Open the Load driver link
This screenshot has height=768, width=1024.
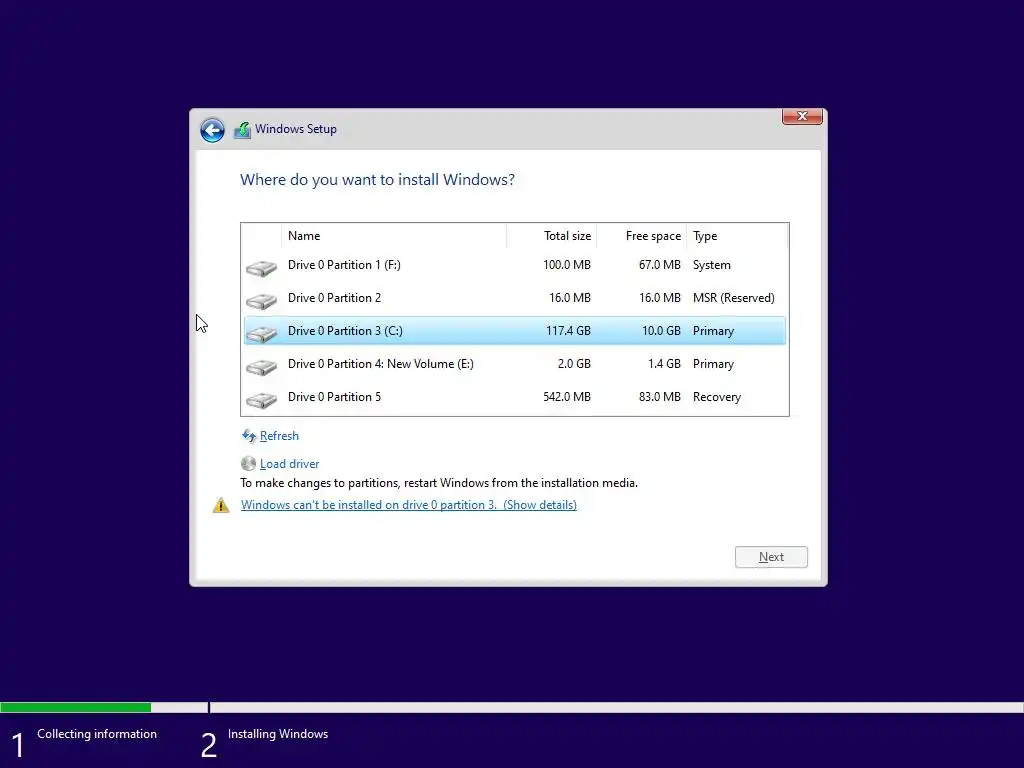click(289, 464)
